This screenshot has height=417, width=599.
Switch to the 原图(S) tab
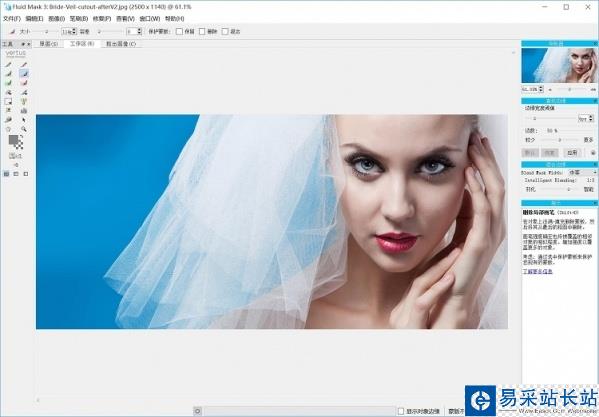pos(49,44)
